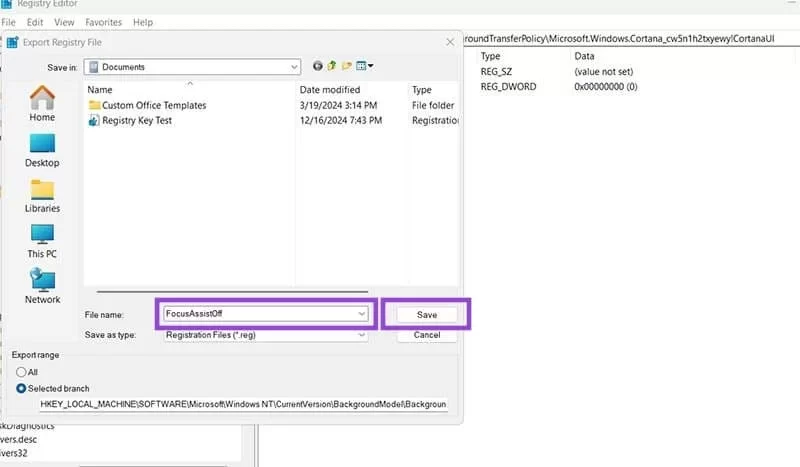Screen dimensions: 800x467
Task: Select Desktop in the places sidebar
Action: [x=42, y=150]
